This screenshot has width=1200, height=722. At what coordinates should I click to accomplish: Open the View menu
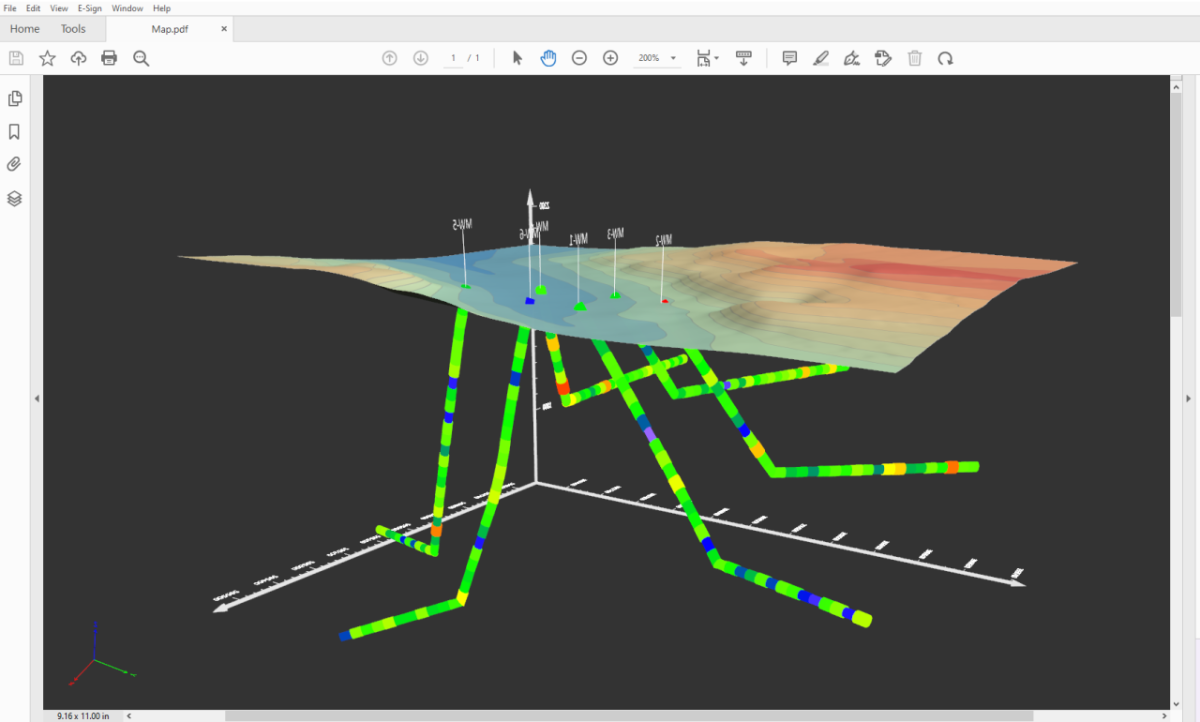(x=59, y=8)
